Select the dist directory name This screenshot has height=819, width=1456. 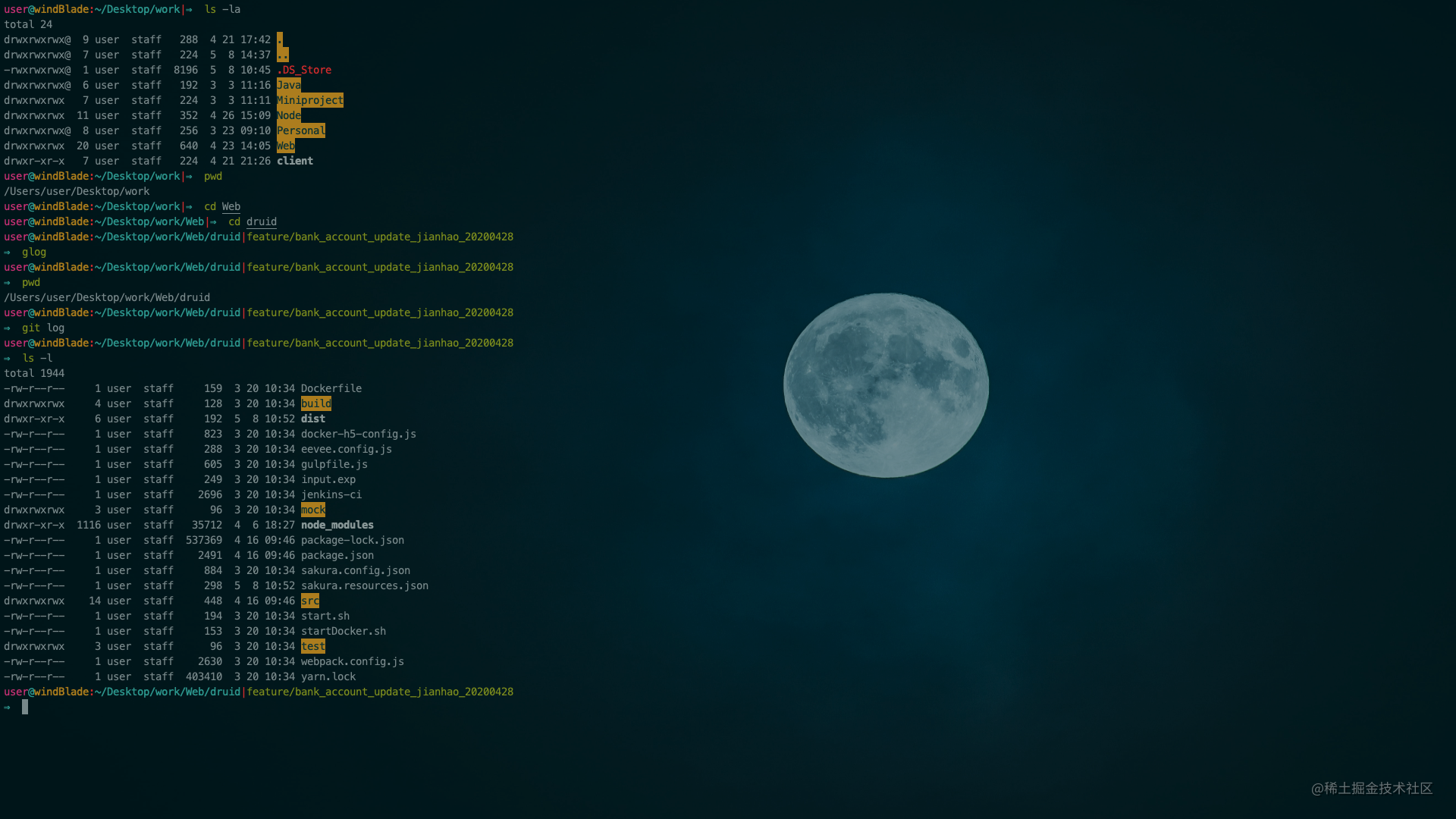click(313, 419)
